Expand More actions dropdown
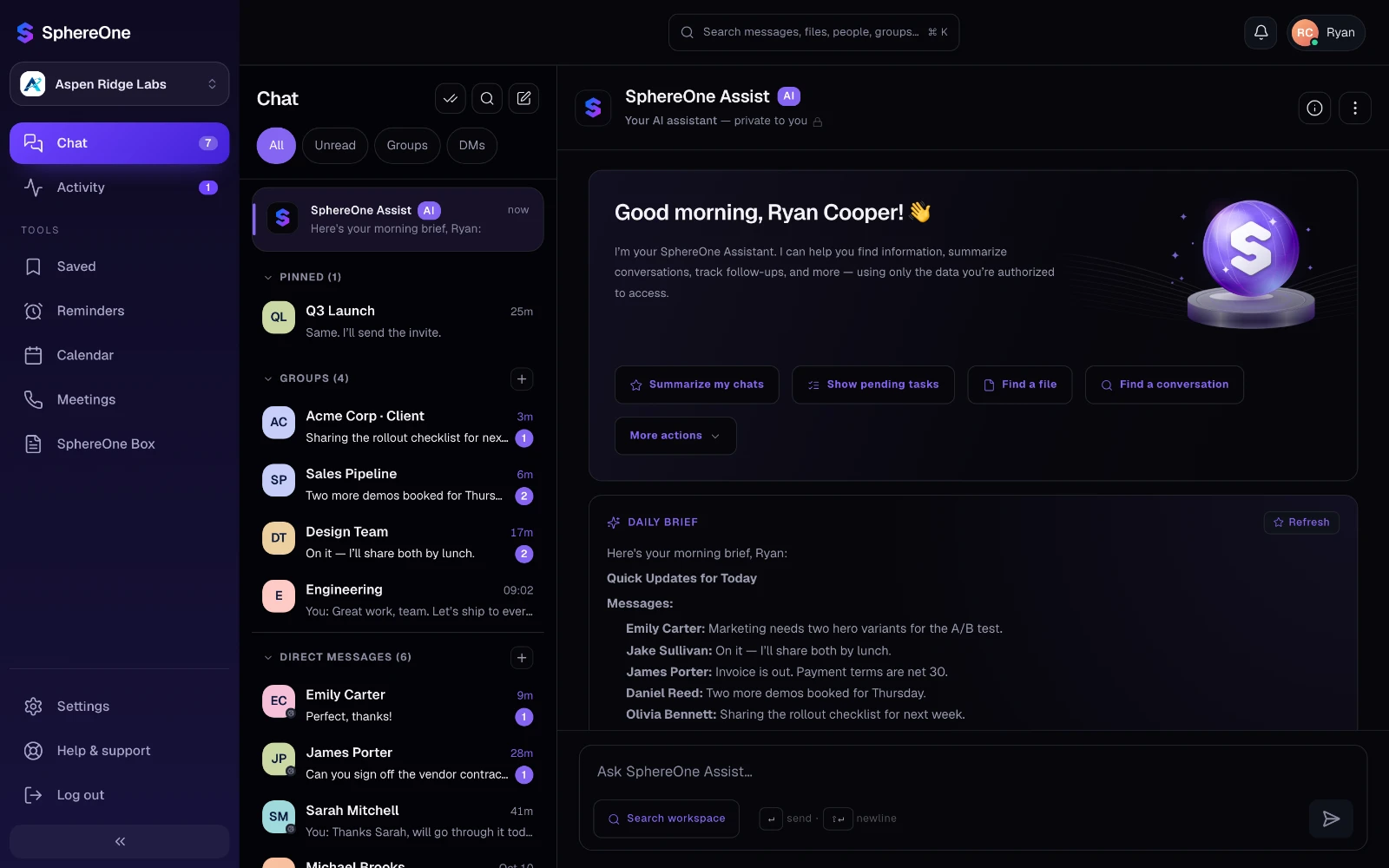The image size is (1389, 868). tap(675, 436)
